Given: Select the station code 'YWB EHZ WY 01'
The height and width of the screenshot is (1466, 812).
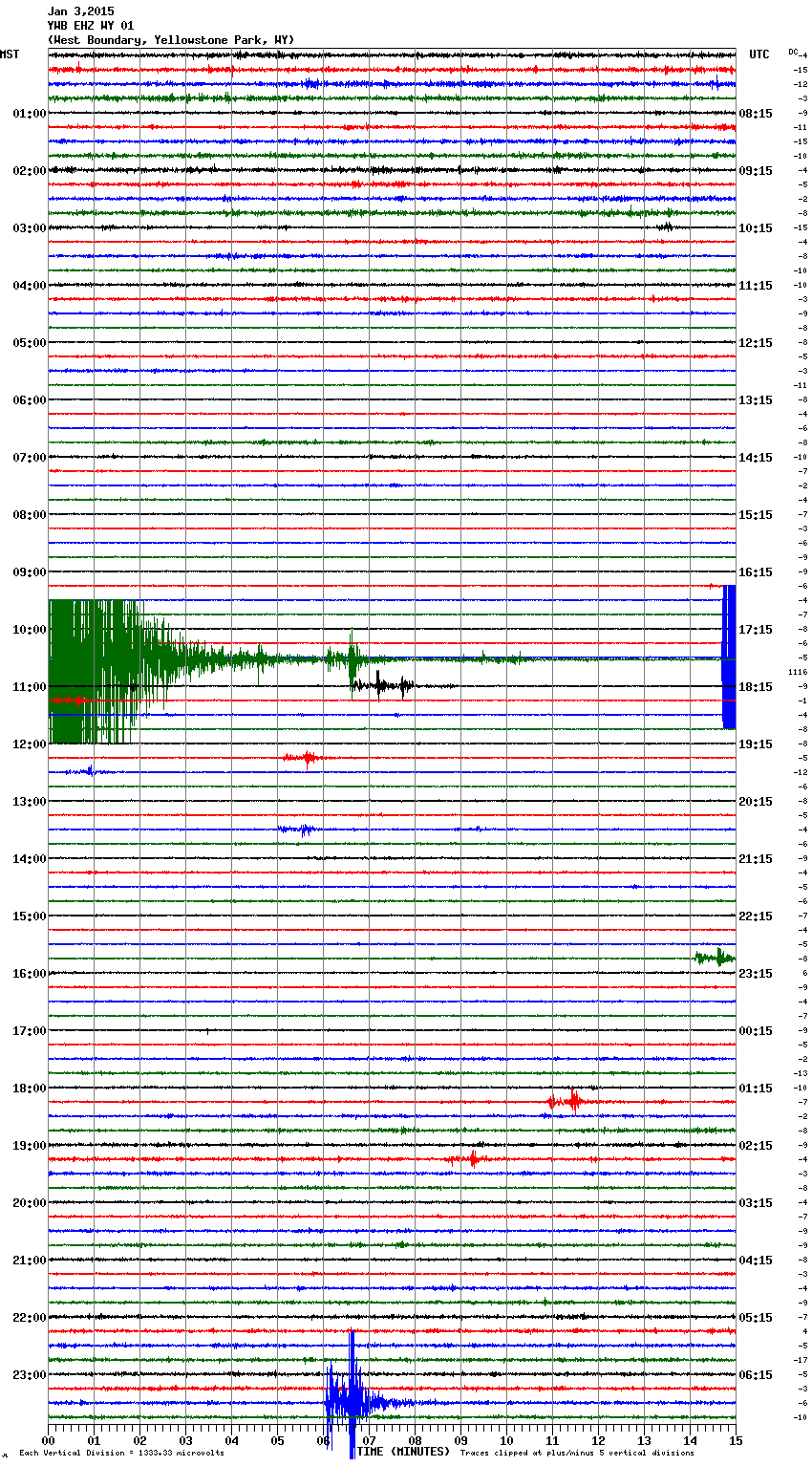Looking at the screenshot, I should click(91, 26).
